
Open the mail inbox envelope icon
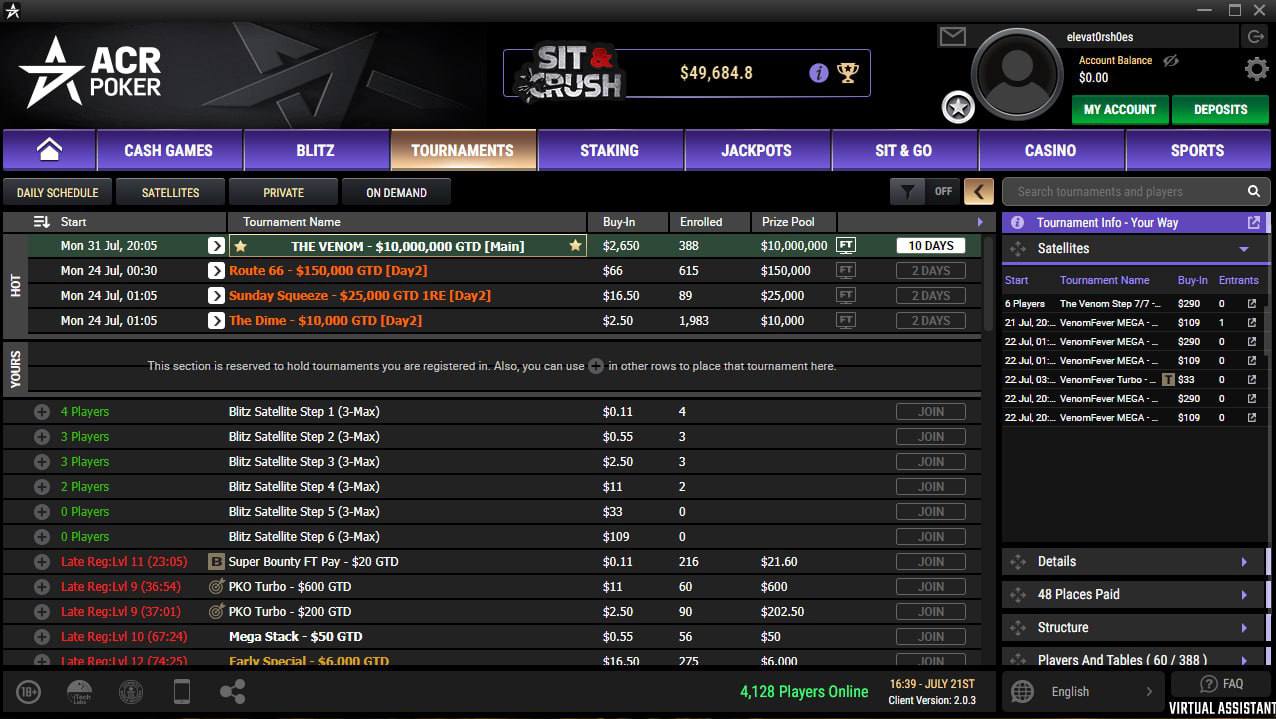pos(953,37)
